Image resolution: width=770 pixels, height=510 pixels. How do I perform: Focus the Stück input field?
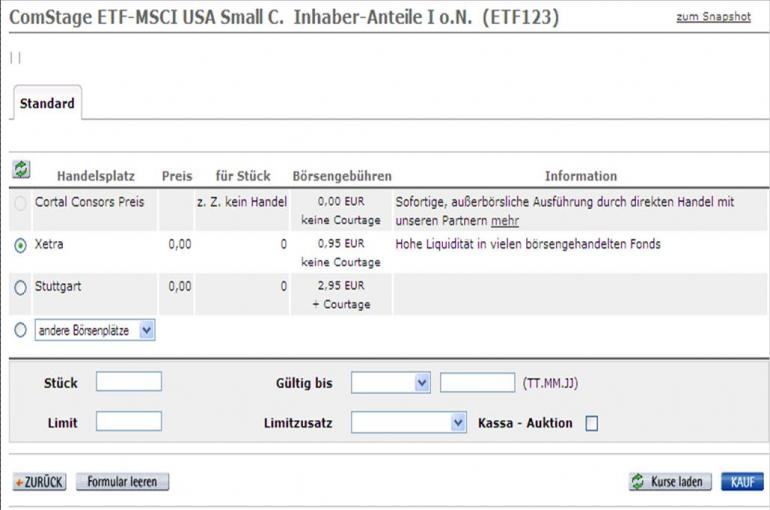pos(129,381)
